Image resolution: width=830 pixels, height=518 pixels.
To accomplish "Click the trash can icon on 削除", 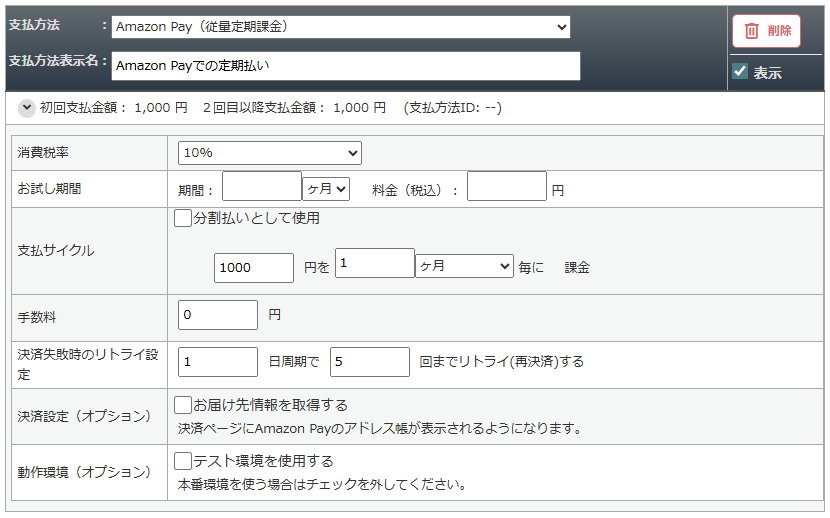I will point(751,31).
